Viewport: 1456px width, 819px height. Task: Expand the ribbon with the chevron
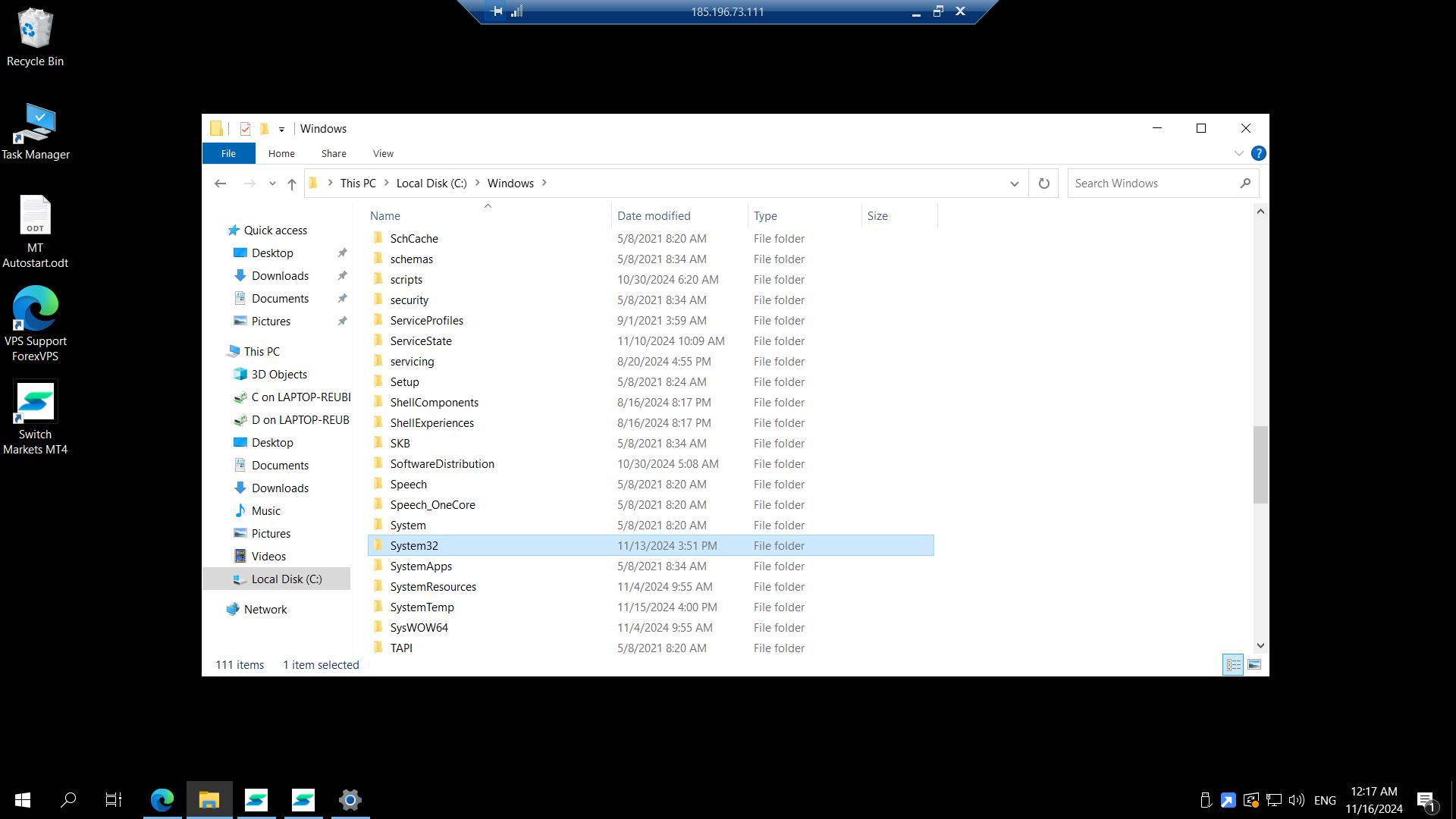1239,153
